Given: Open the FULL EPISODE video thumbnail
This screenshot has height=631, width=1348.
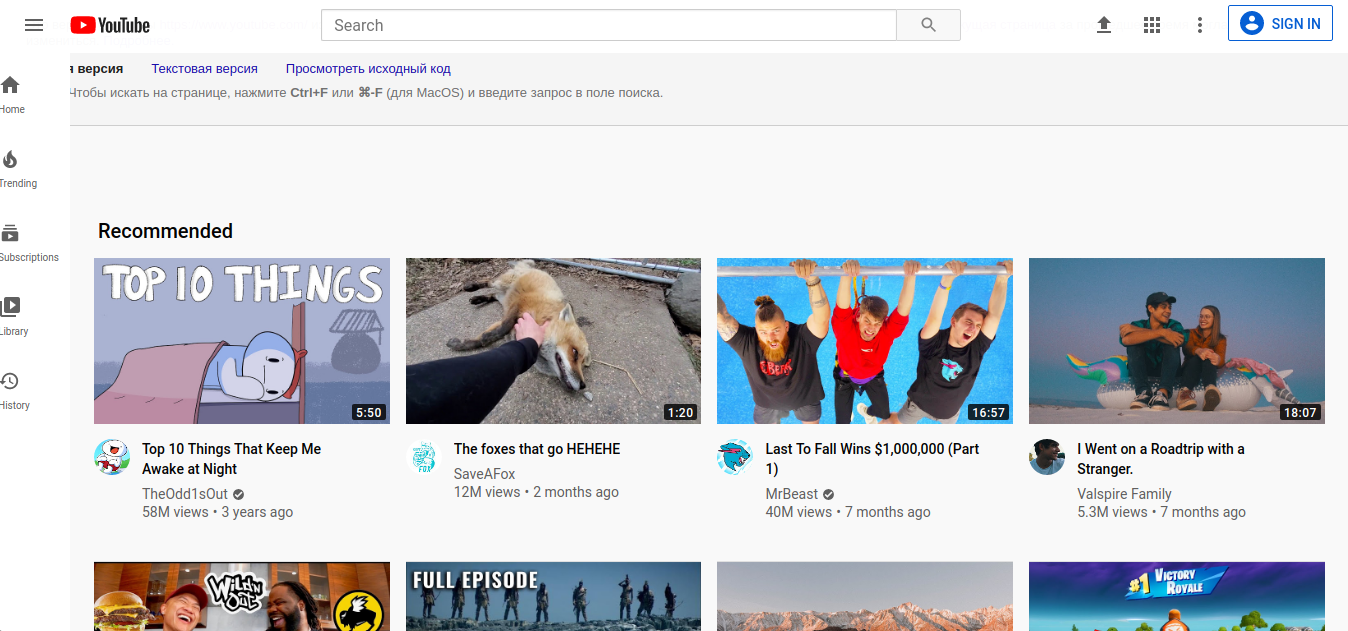Looking at the screenshot, I should (553, 596).
